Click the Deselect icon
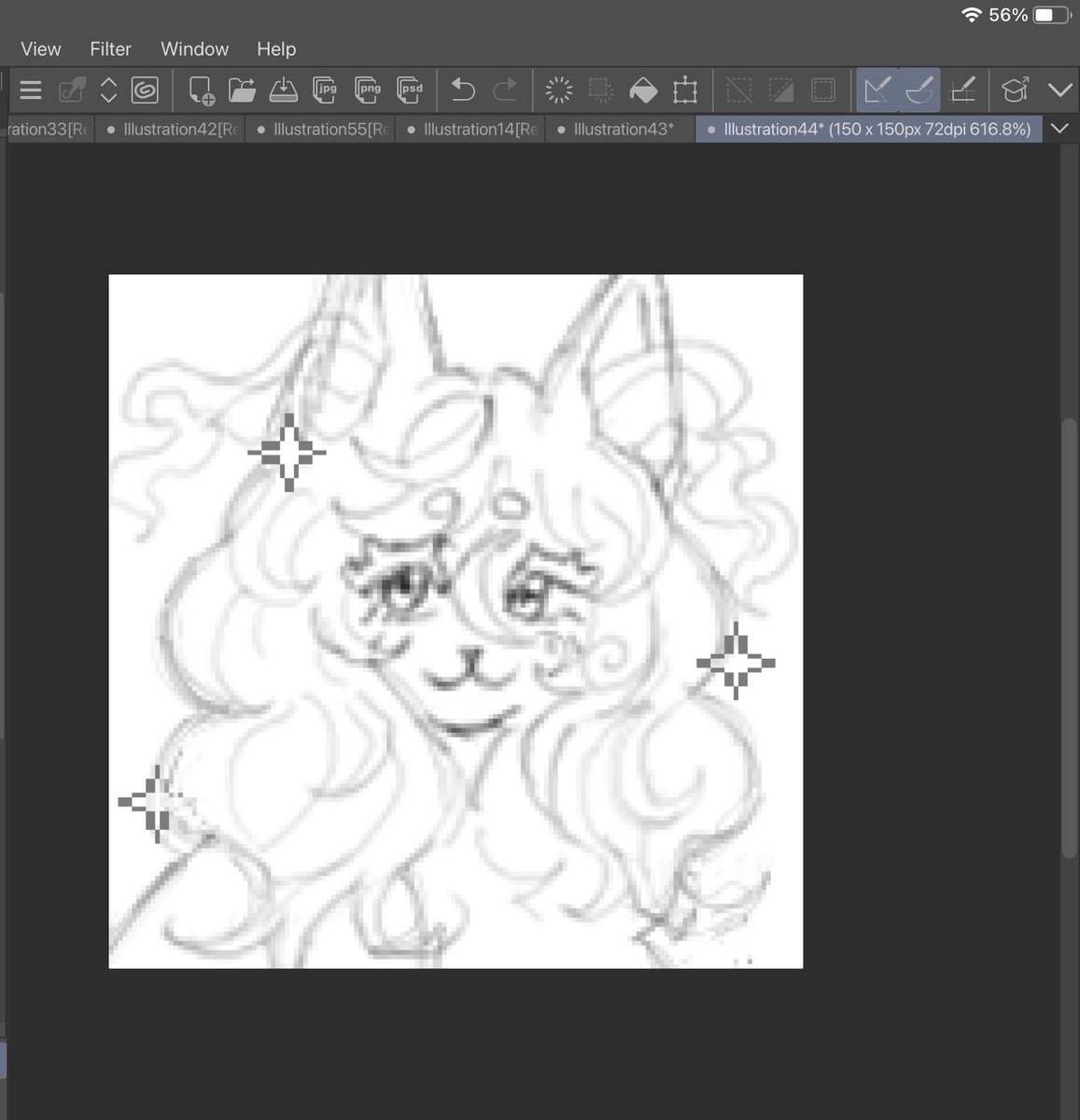 tap(738, 91)
